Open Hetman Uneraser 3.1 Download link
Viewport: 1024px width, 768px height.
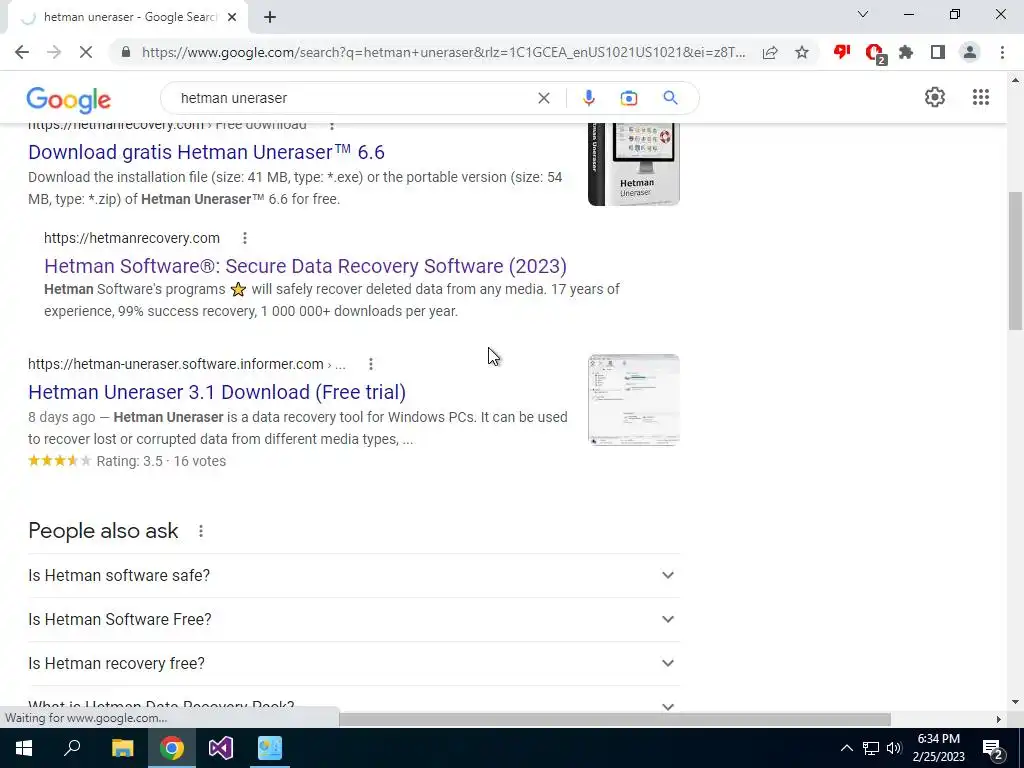pos(217,392)
